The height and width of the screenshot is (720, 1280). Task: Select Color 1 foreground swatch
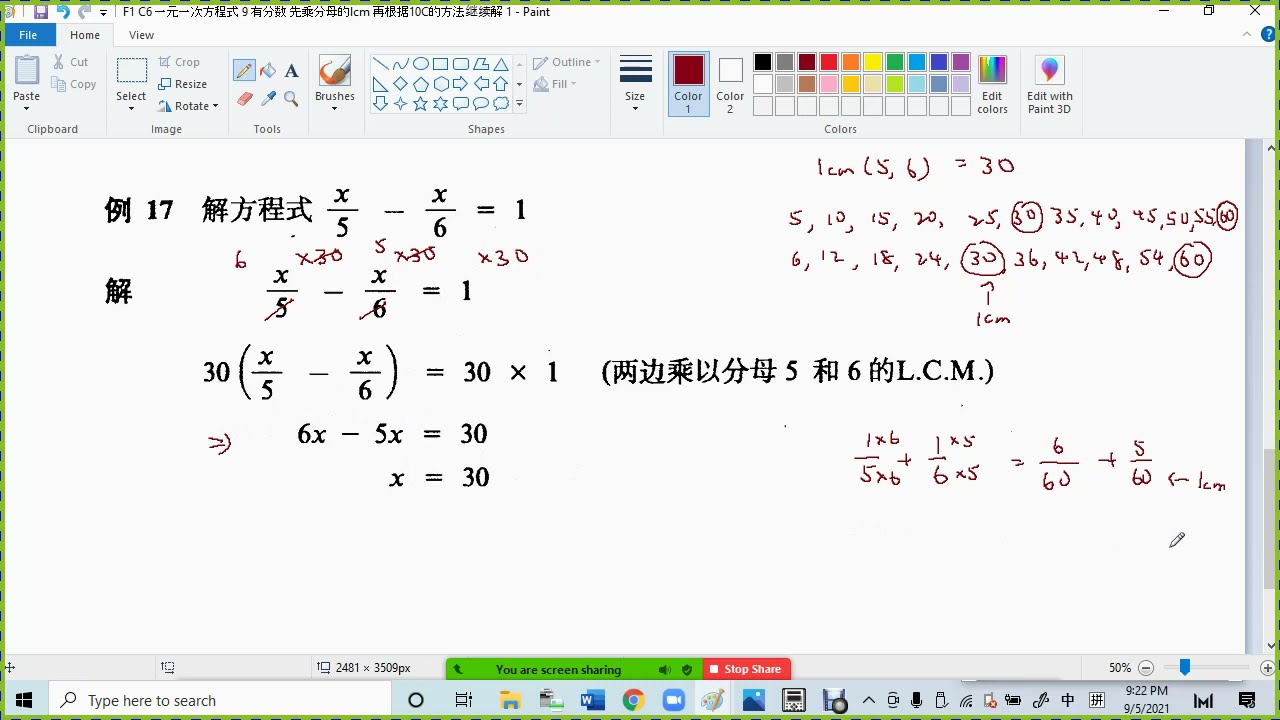pos(688,84)
